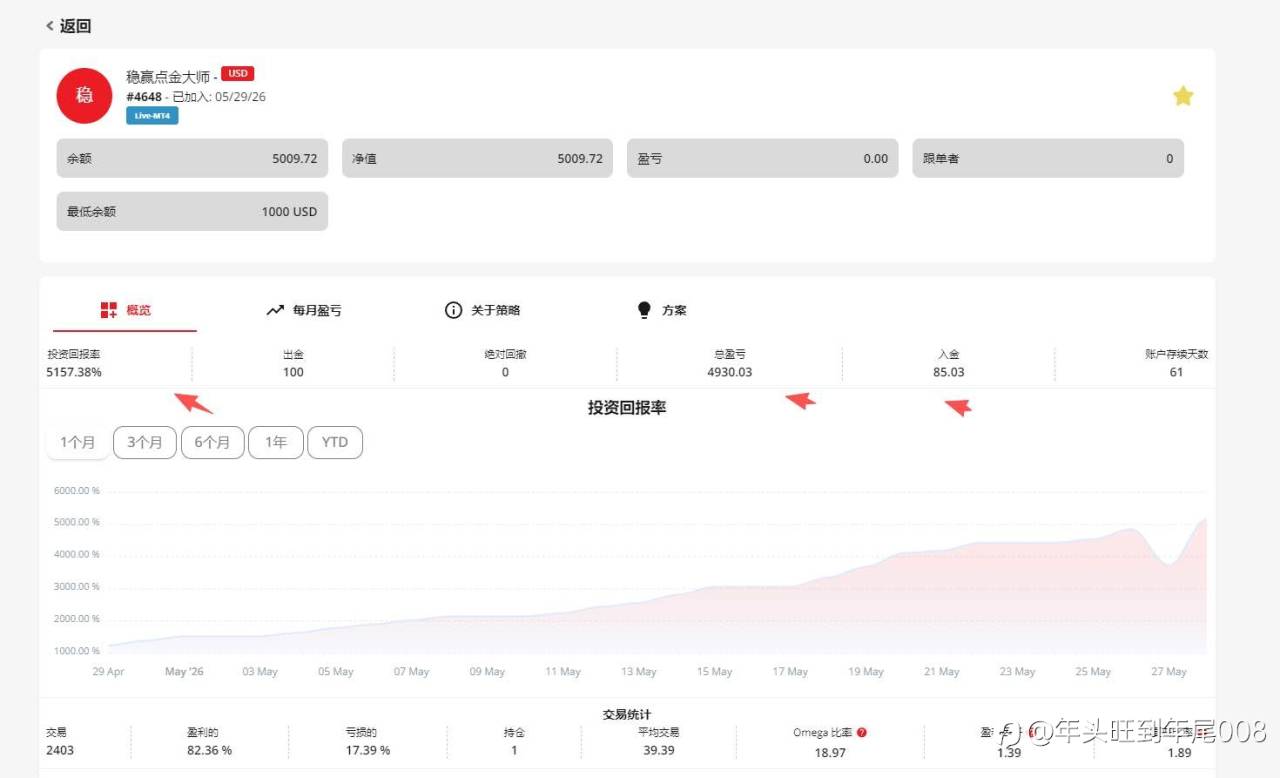Click the #4648 account ID text
Screen dimensions: 1280x778
145,97
